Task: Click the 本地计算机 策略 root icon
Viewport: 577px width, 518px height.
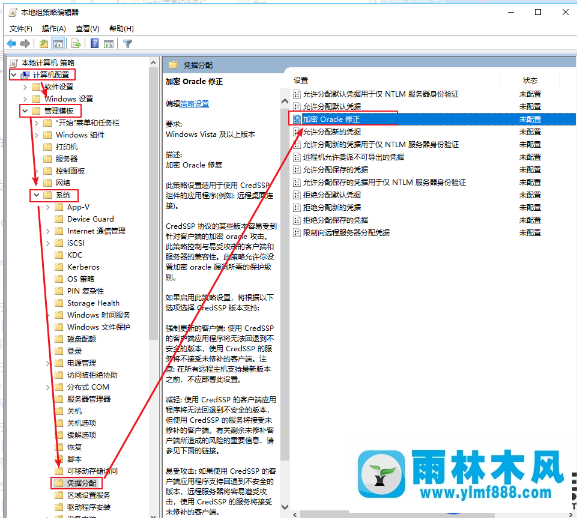Action: tap(14, 63)
